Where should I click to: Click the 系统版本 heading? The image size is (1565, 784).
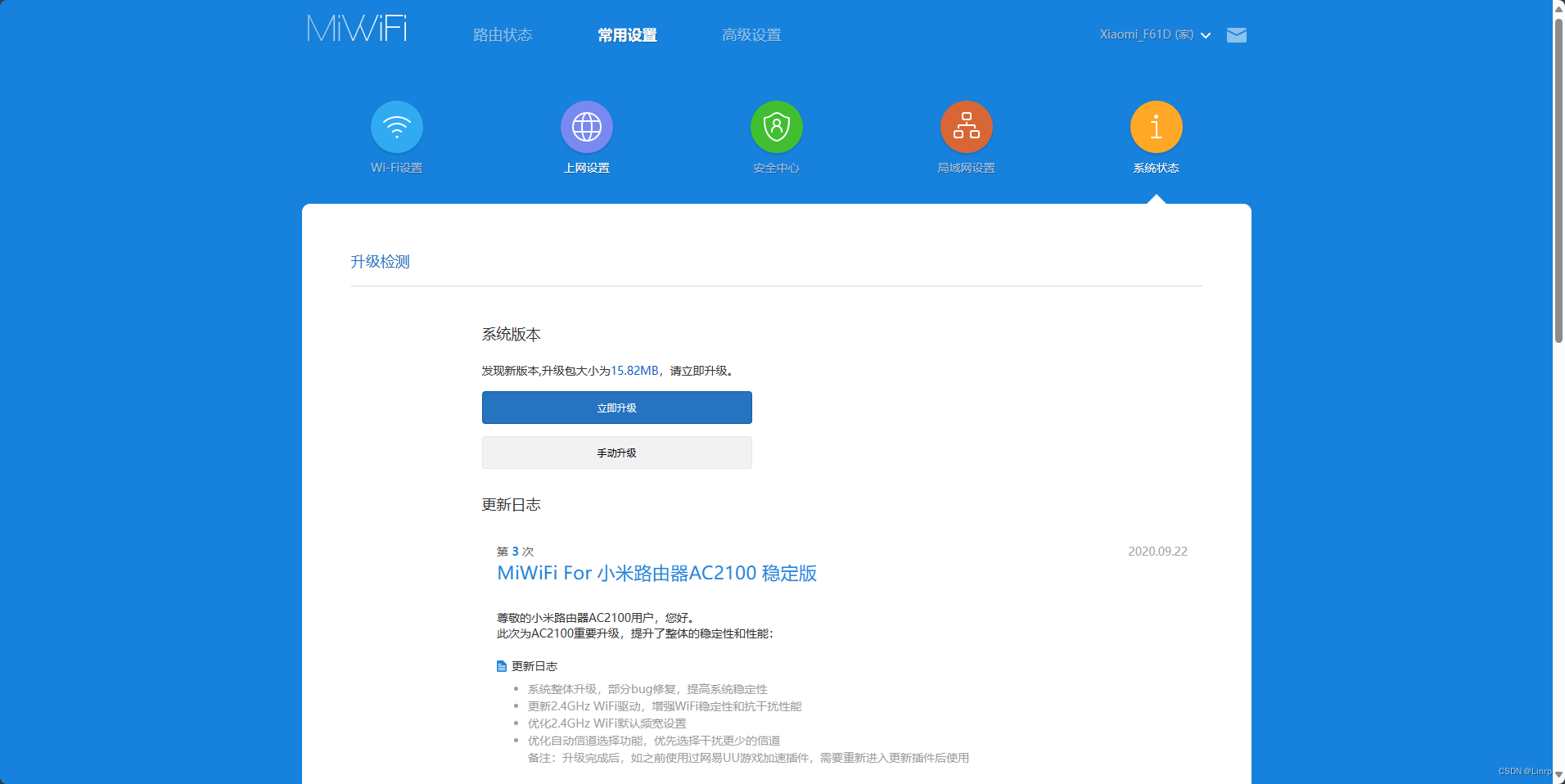[511, 335]
